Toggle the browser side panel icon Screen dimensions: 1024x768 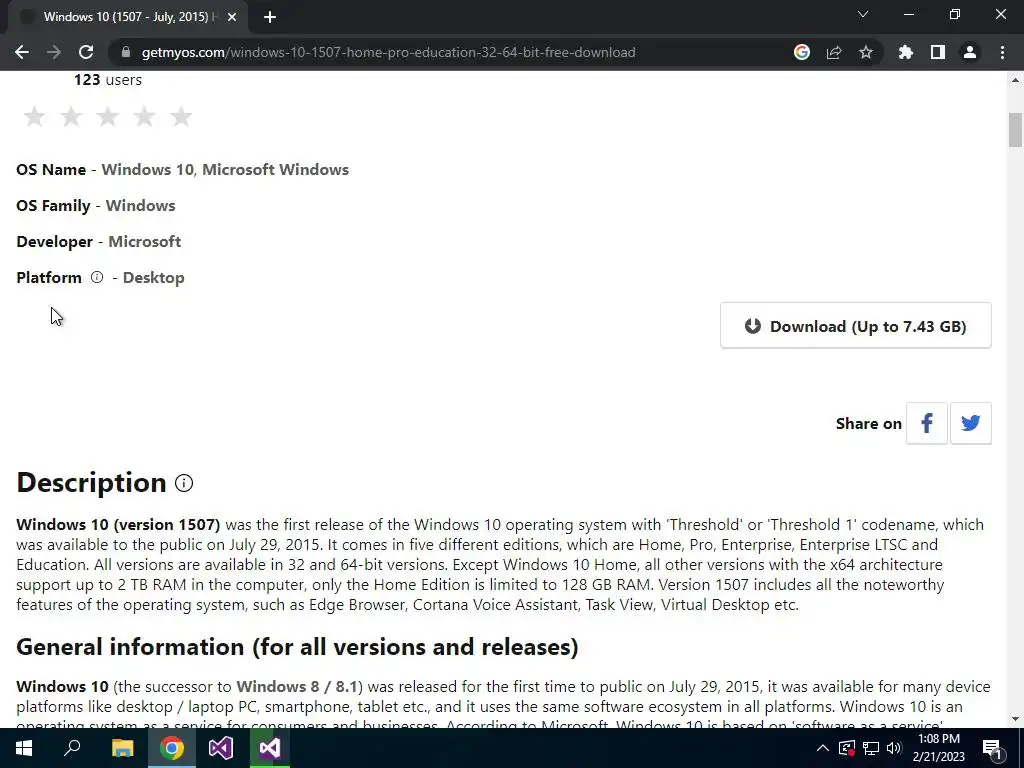point(938,52)
